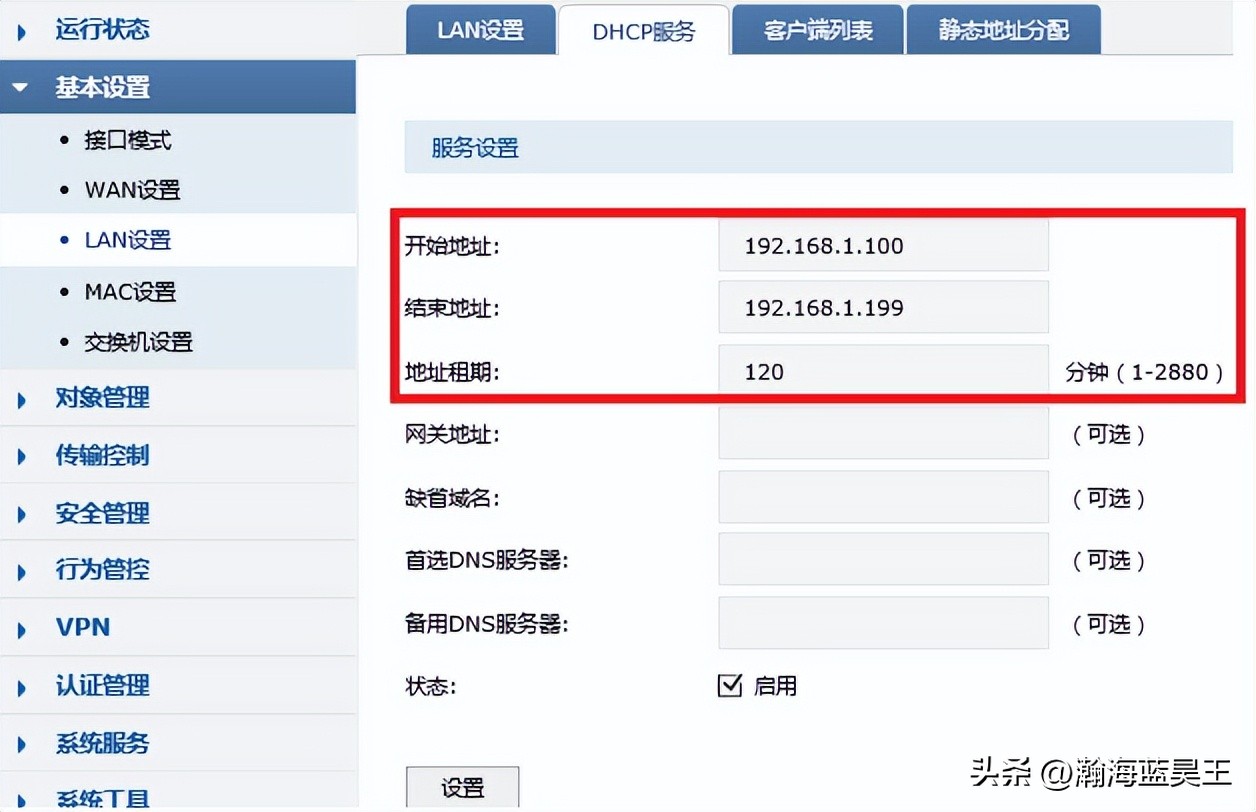
Task: Disable the 启用 status checkbox
Action: [x=729, y=686]
